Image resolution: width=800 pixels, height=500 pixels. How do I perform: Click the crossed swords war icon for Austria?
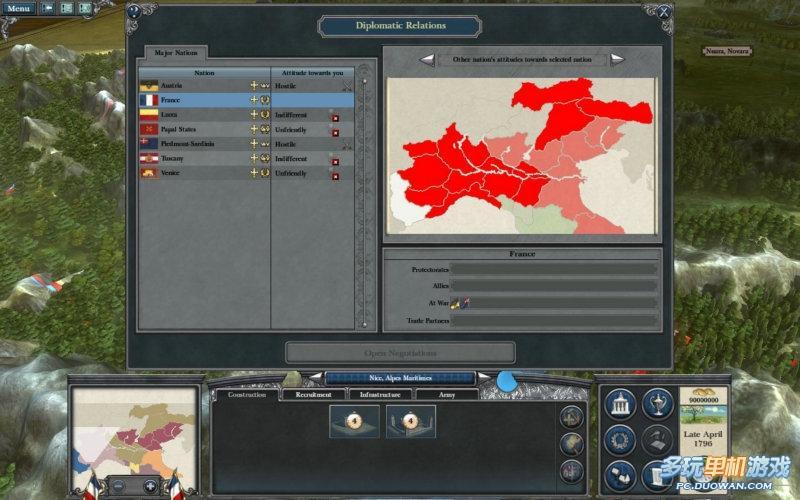pos(347,86)
